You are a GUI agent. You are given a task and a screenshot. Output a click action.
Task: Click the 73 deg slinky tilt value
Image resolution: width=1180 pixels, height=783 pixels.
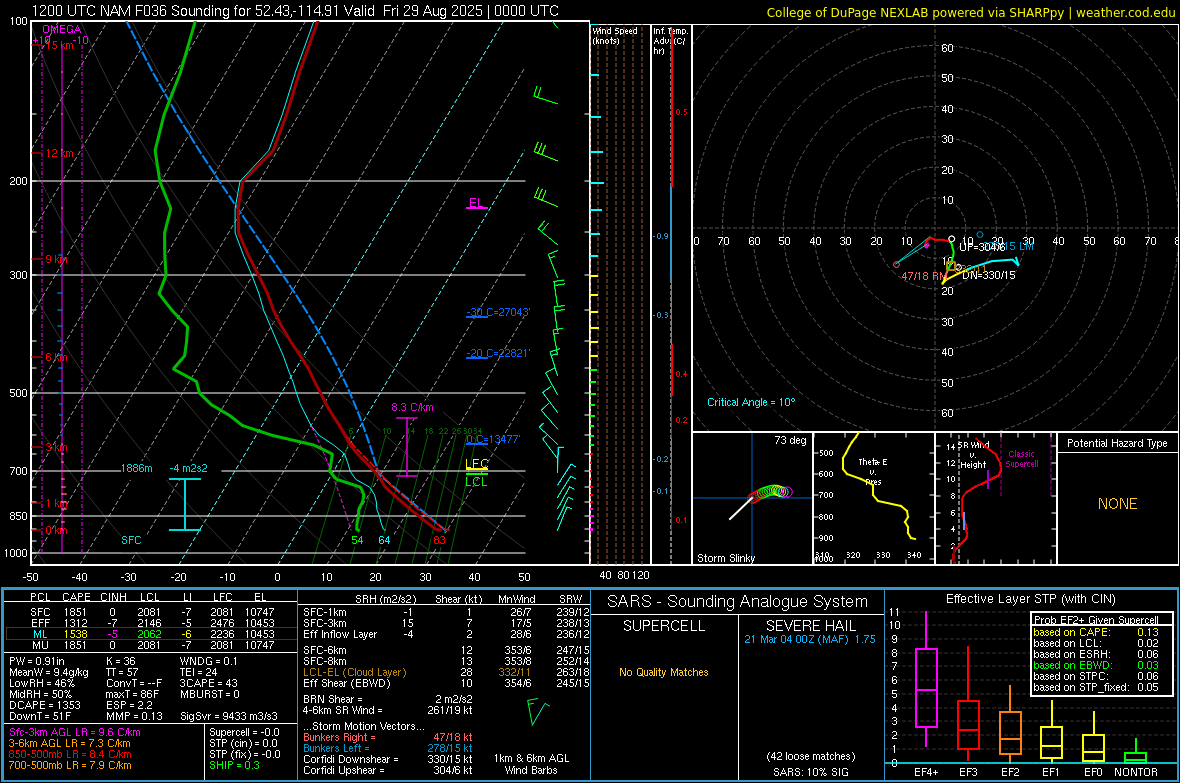pyautogui.click(x=790, y=440)
